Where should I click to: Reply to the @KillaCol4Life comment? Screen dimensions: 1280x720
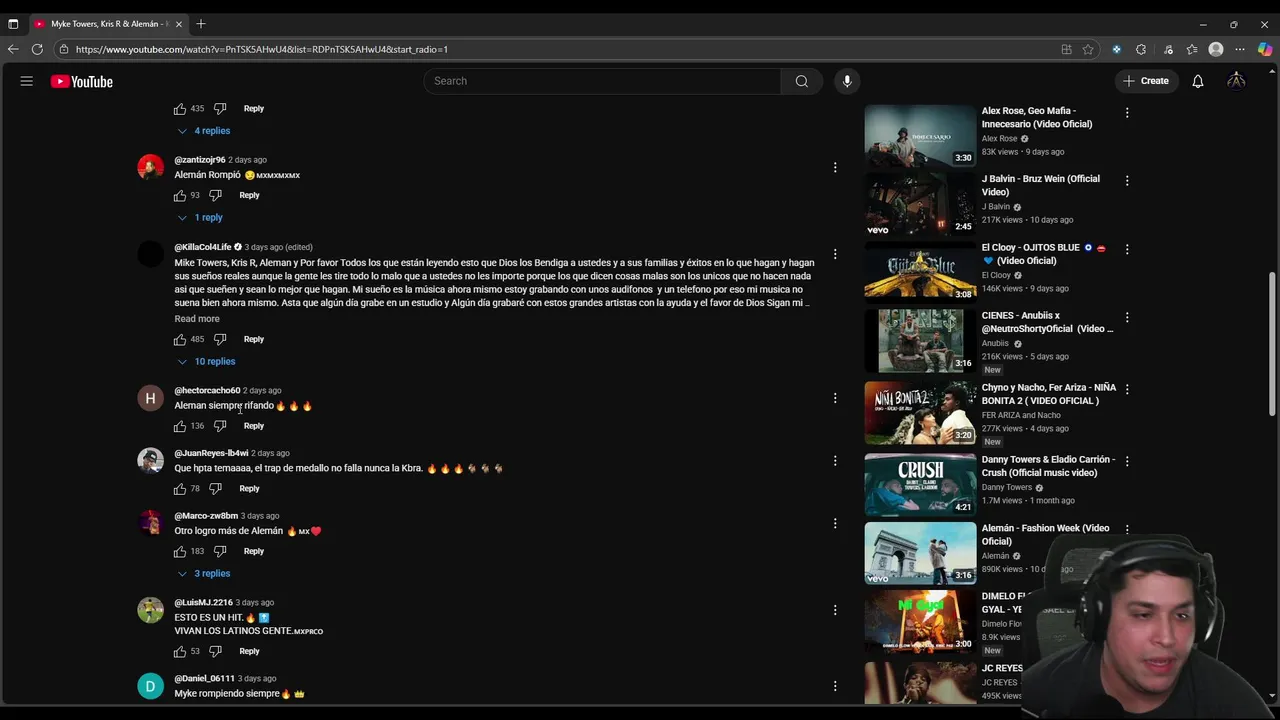click(254, 339)
